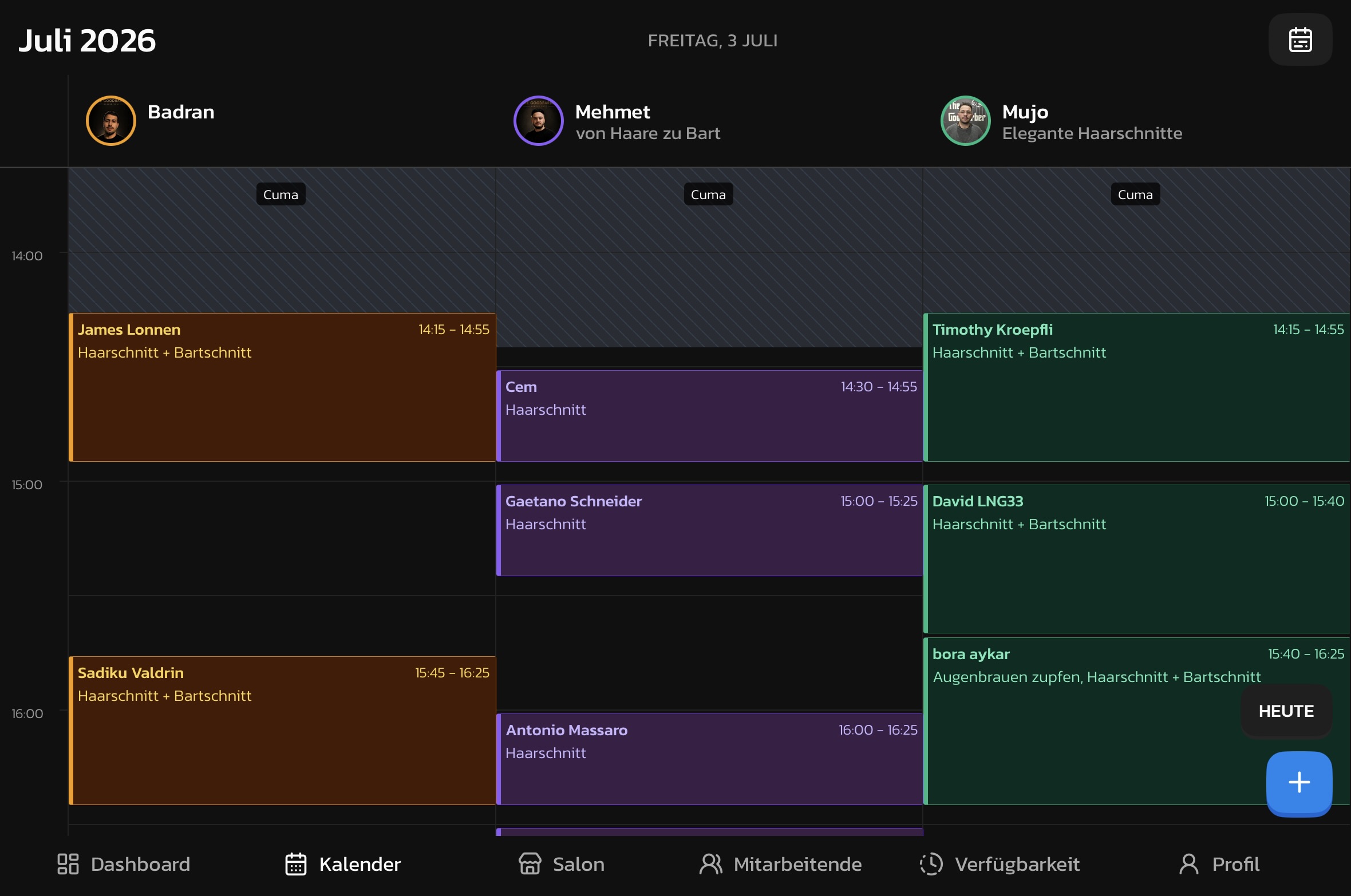1351x896 pixels.
Task: Open Timothy Kroepfli appointment
Action: (x=1136, y=387)
